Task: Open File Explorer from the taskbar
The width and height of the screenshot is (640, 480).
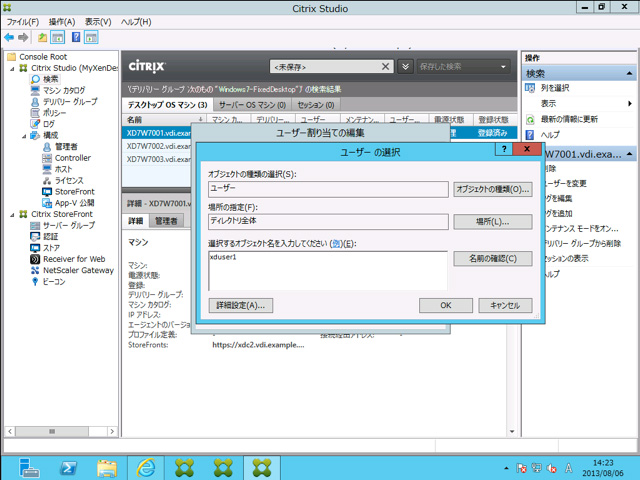Action: click(x=107, y=468)
